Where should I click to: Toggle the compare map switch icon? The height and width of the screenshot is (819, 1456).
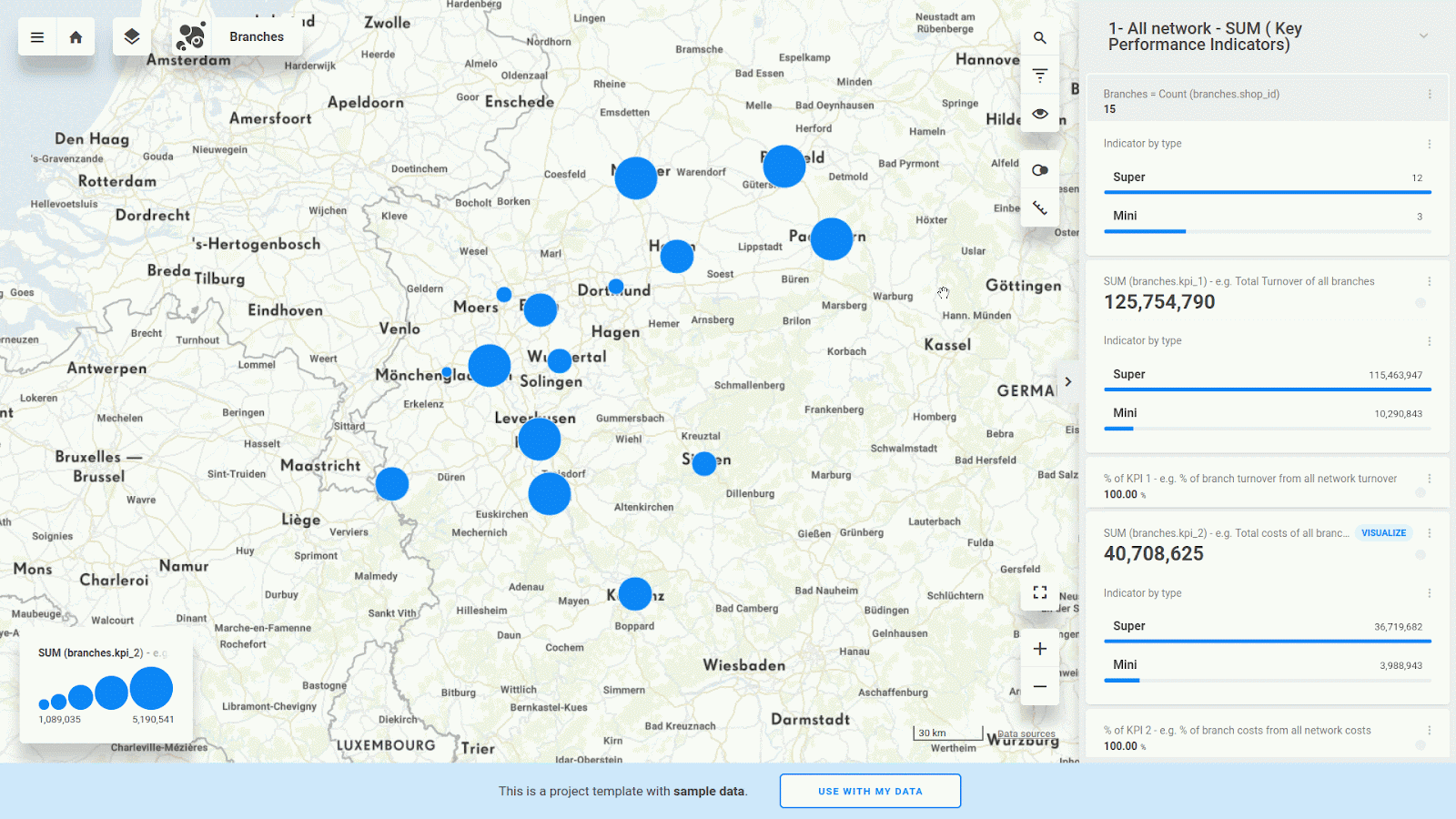tap(1040, 170)
